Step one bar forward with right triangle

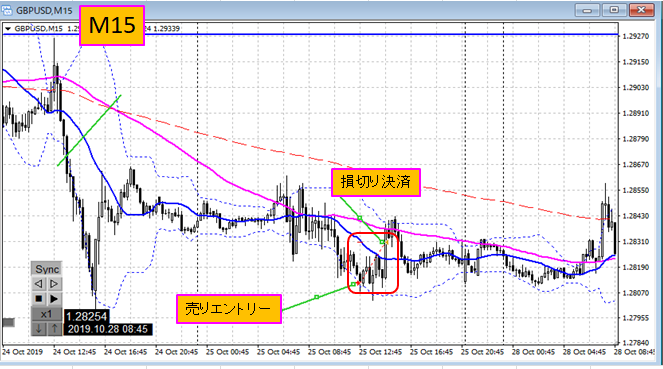[54, 284]
